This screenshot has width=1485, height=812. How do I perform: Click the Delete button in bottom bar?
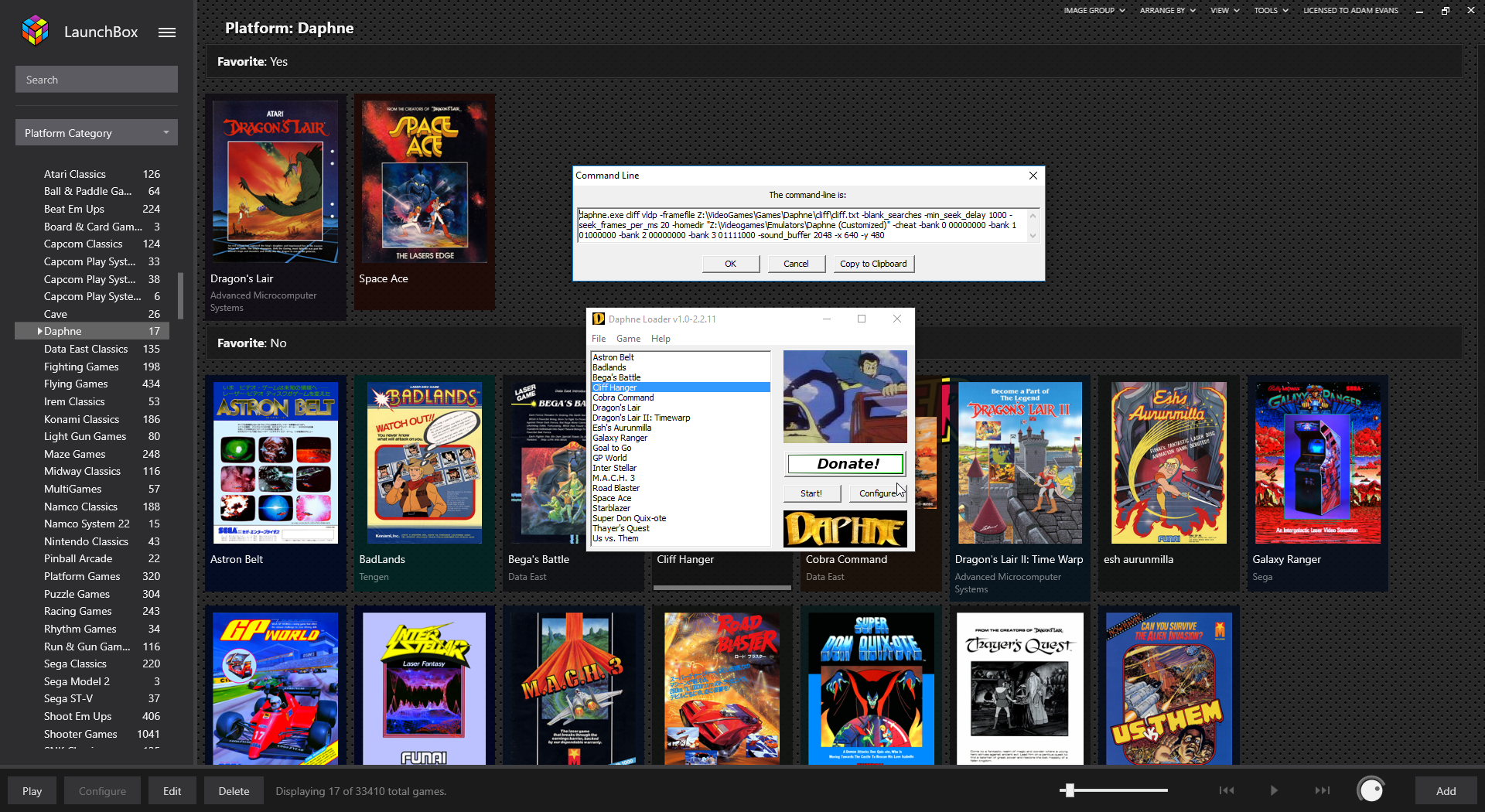[234, 790]
